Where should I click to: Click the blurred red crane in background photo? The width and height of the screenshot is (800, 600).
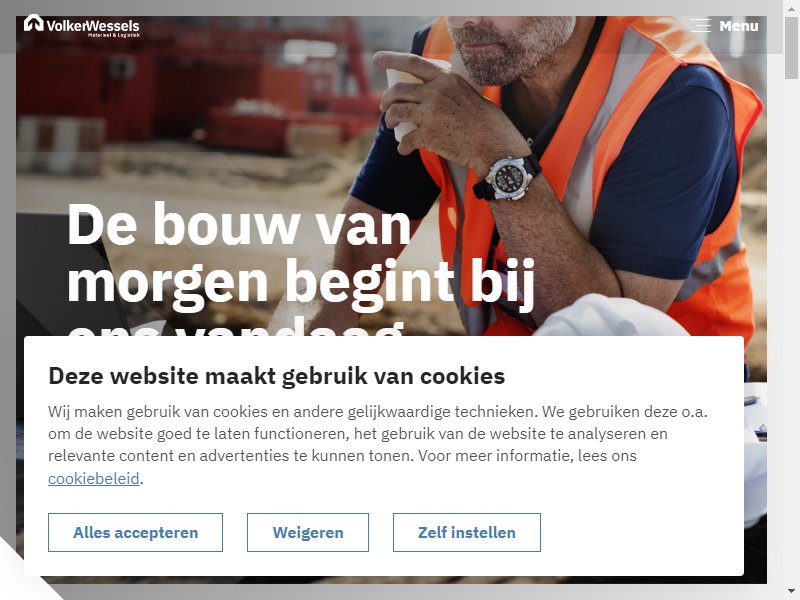pyautogui.click(x=204, y=87)
